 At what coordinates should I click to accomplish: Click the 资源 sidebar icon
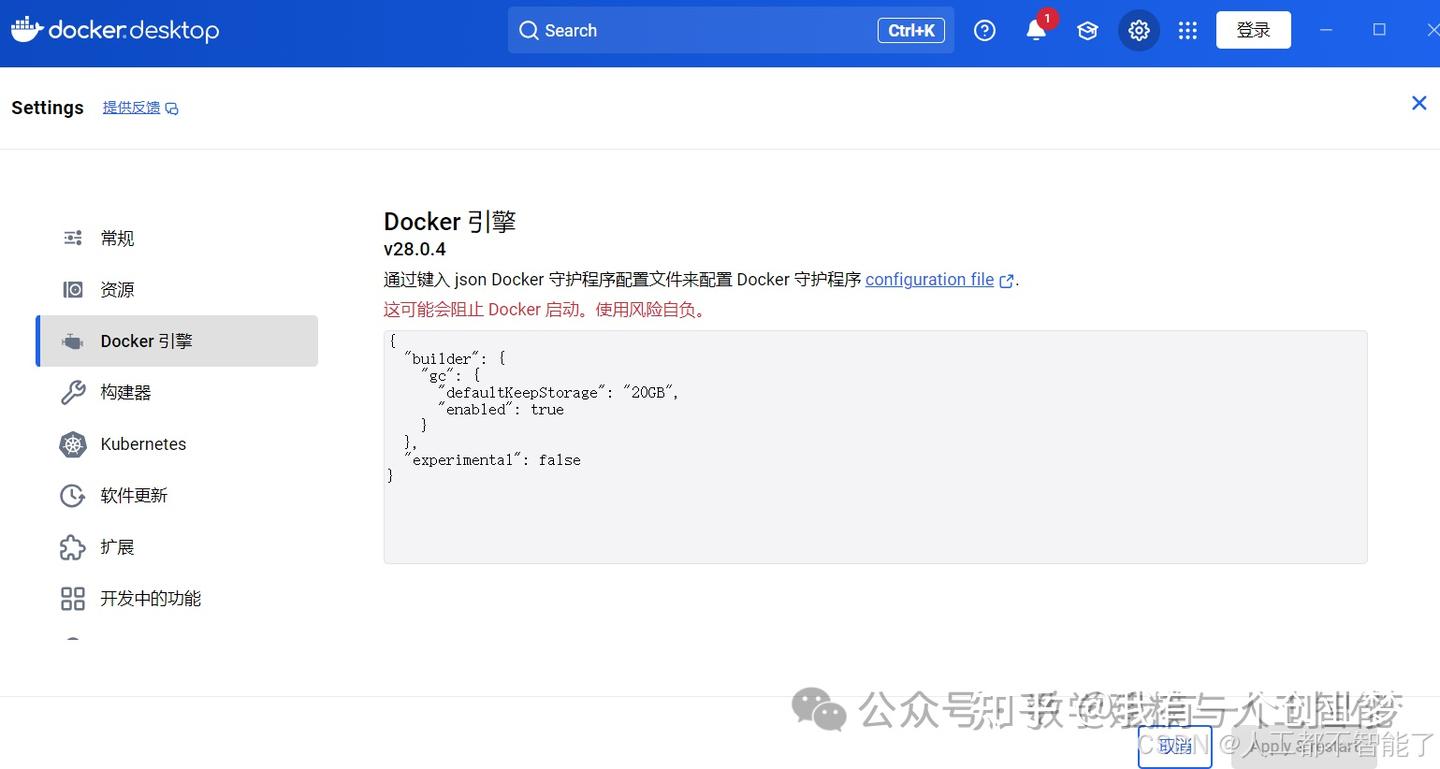click(72, 289)
